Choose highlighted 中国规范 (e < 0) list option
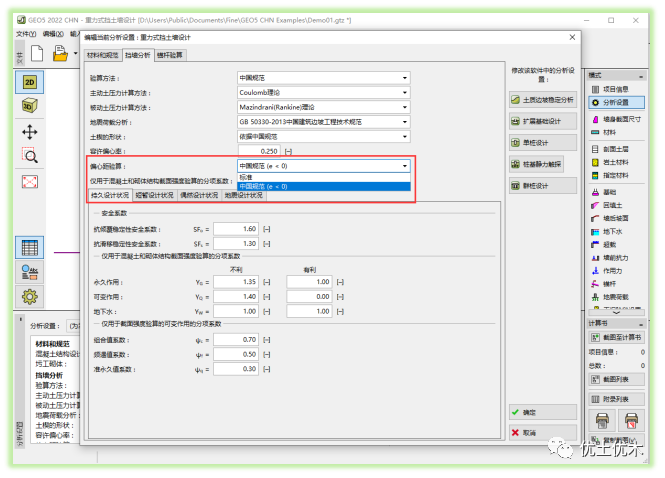The height and width of the screenshot is (478, 665). pyautogui.click(x=324, y=187)
